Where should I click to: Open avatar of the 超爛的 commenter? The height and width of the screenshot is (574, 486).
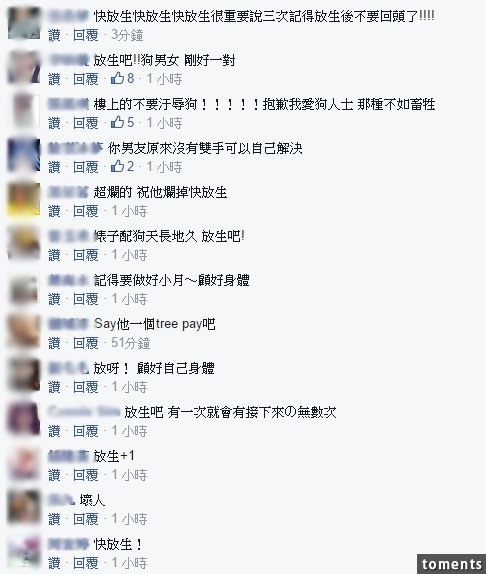point(24,199)
